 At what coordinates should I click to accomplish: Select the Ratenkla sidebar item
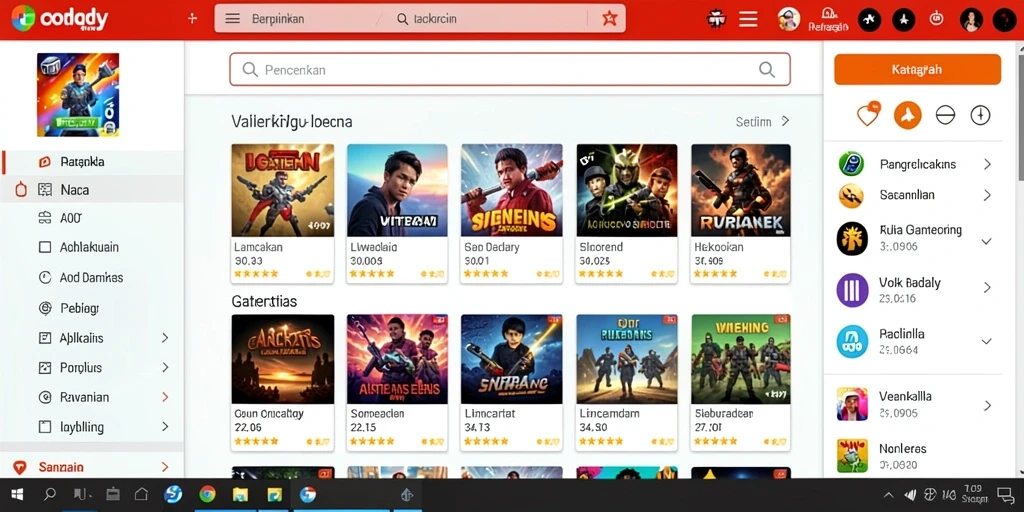click(x=92, y=162)
